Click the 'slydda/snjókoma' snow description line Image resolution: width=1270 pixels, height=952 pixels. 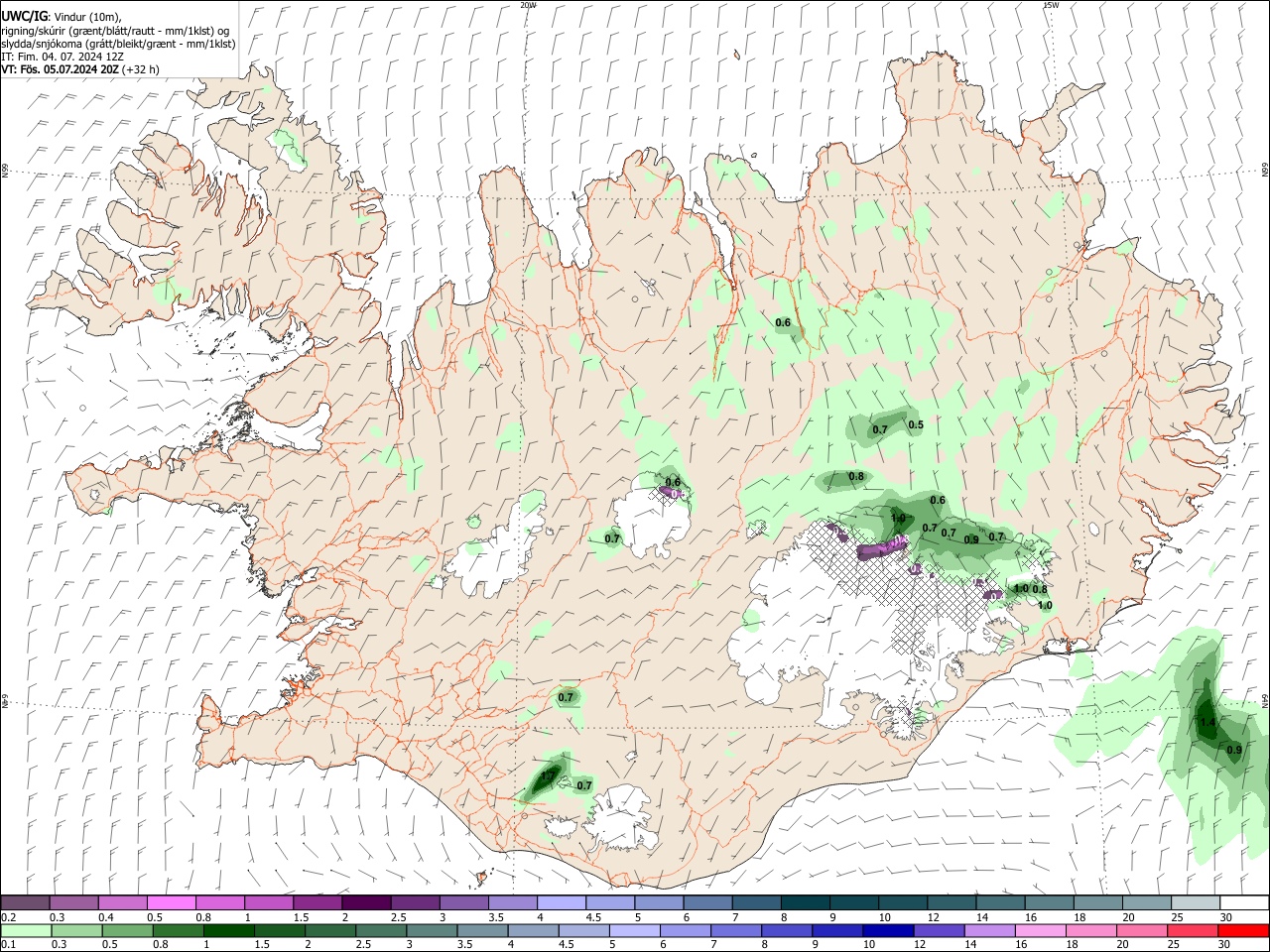click(x=118, y=44)
